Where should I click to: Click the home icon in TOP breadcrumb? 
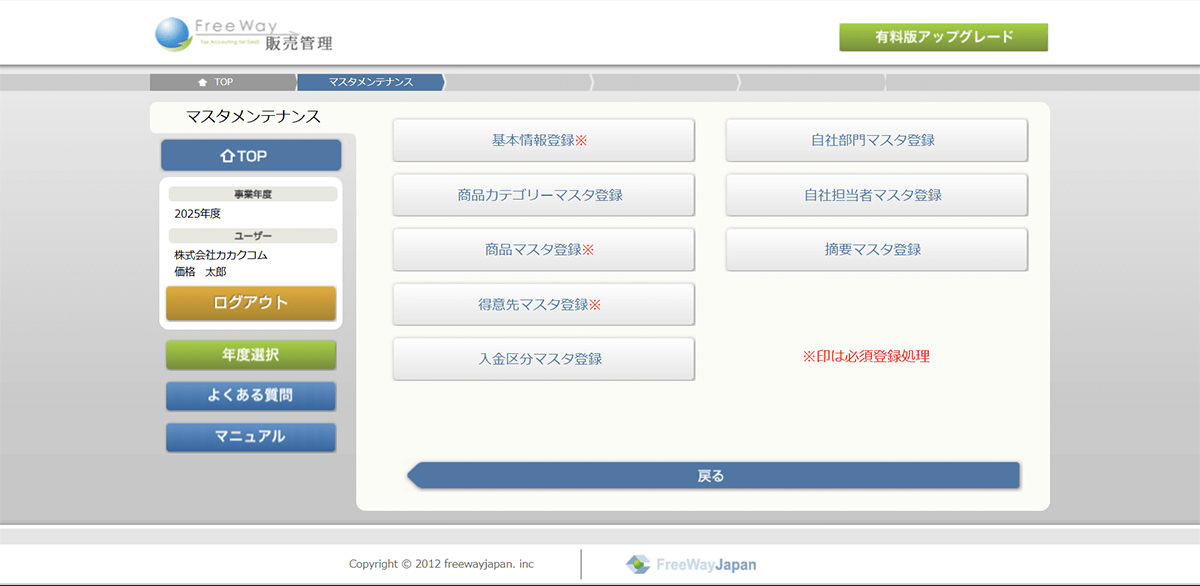coord(203,82)
